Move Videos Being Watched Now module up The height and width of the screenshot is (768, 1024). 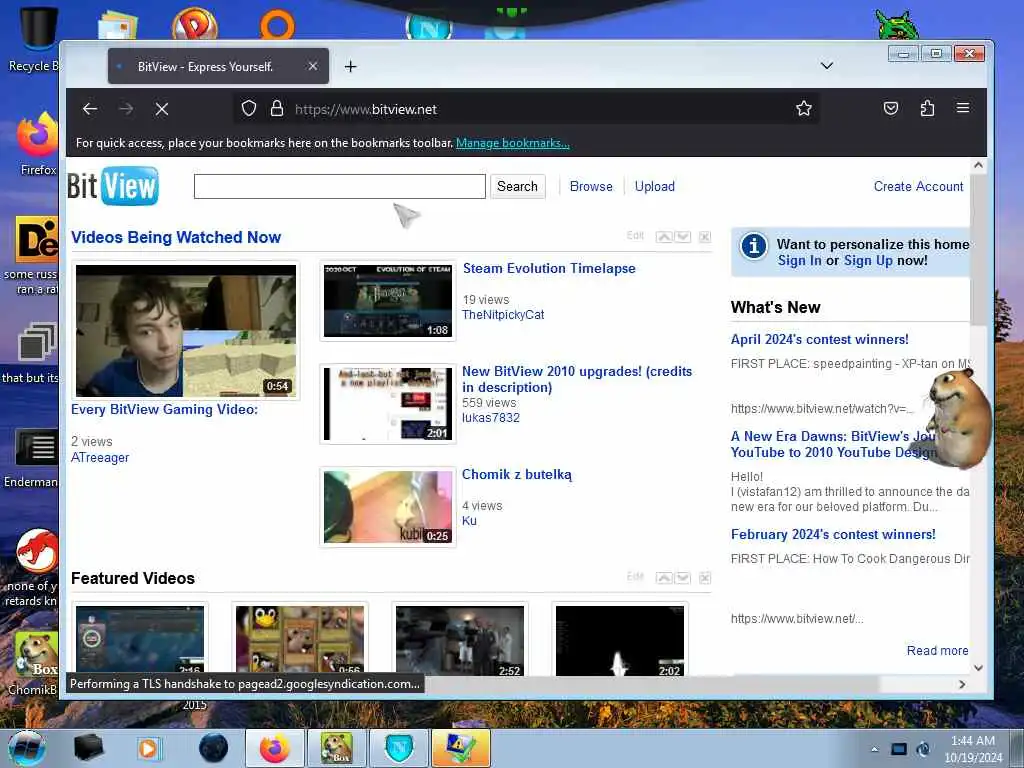664,237
